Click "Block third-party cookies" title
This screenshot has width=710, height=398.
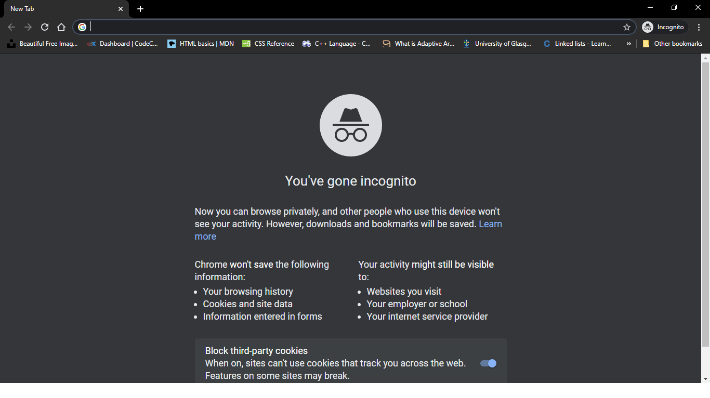[256, 351]
